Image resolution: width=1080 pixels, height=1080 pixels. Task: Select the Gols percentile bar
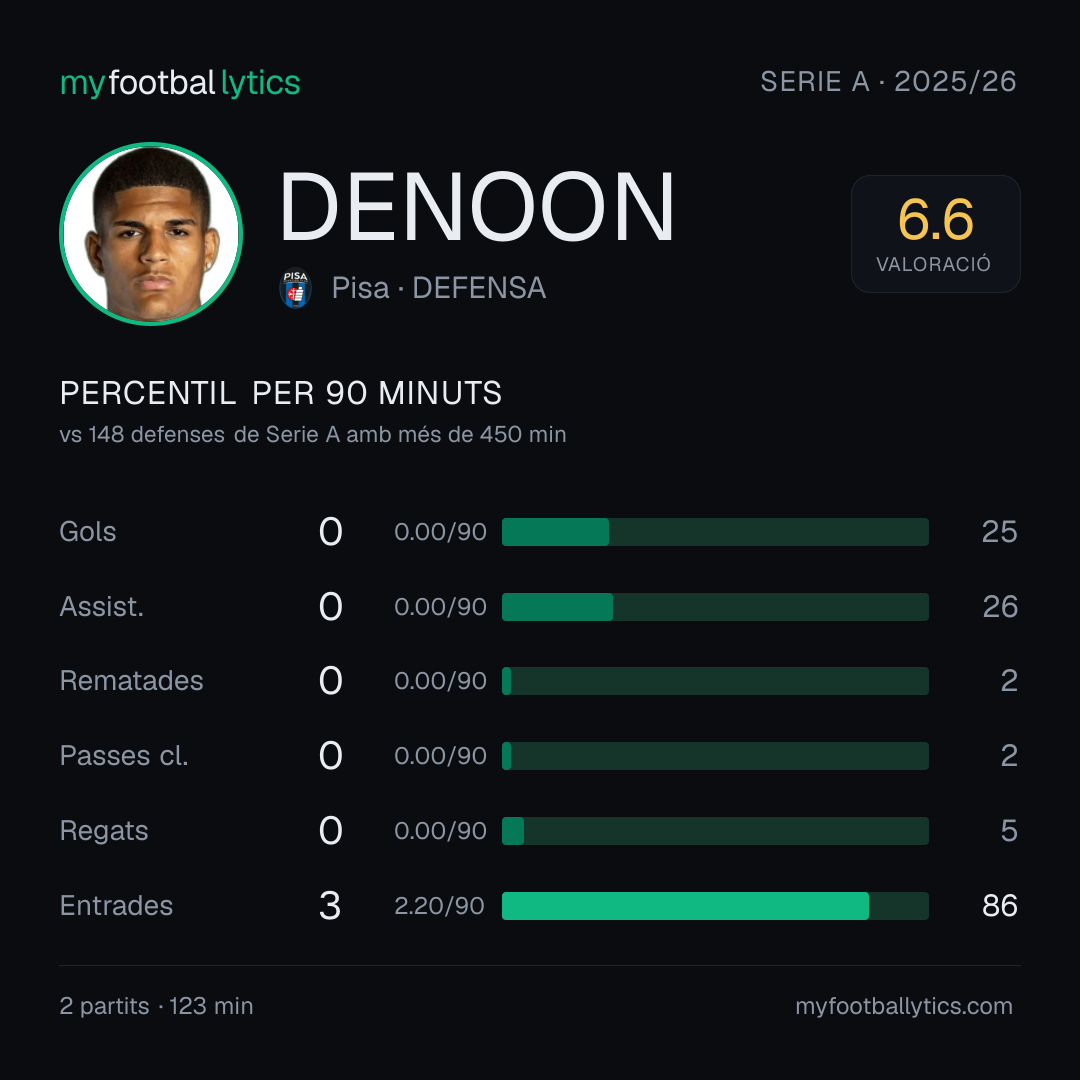(x=715, y=532)
